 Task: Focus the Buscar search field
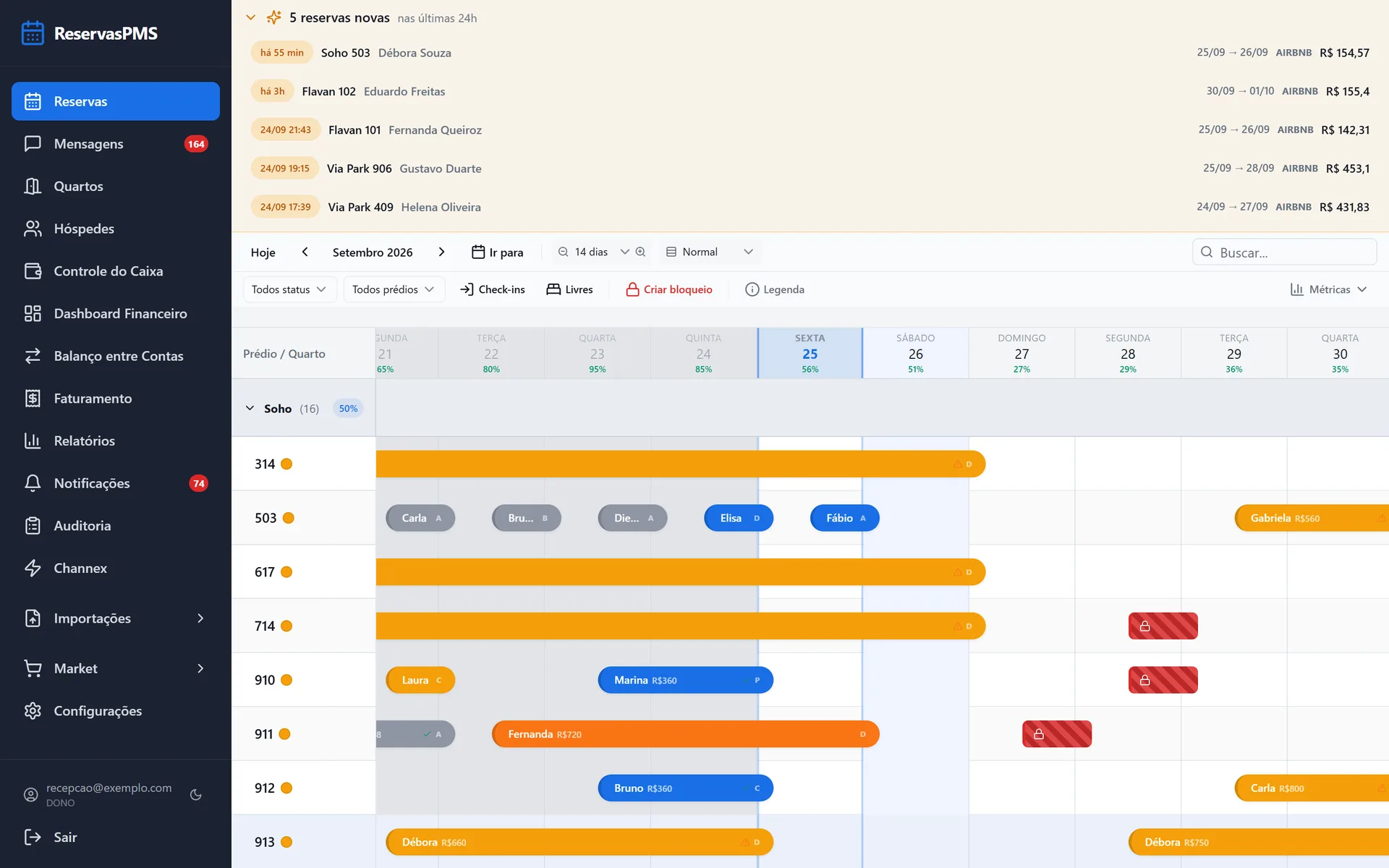tap(1284, 252)
